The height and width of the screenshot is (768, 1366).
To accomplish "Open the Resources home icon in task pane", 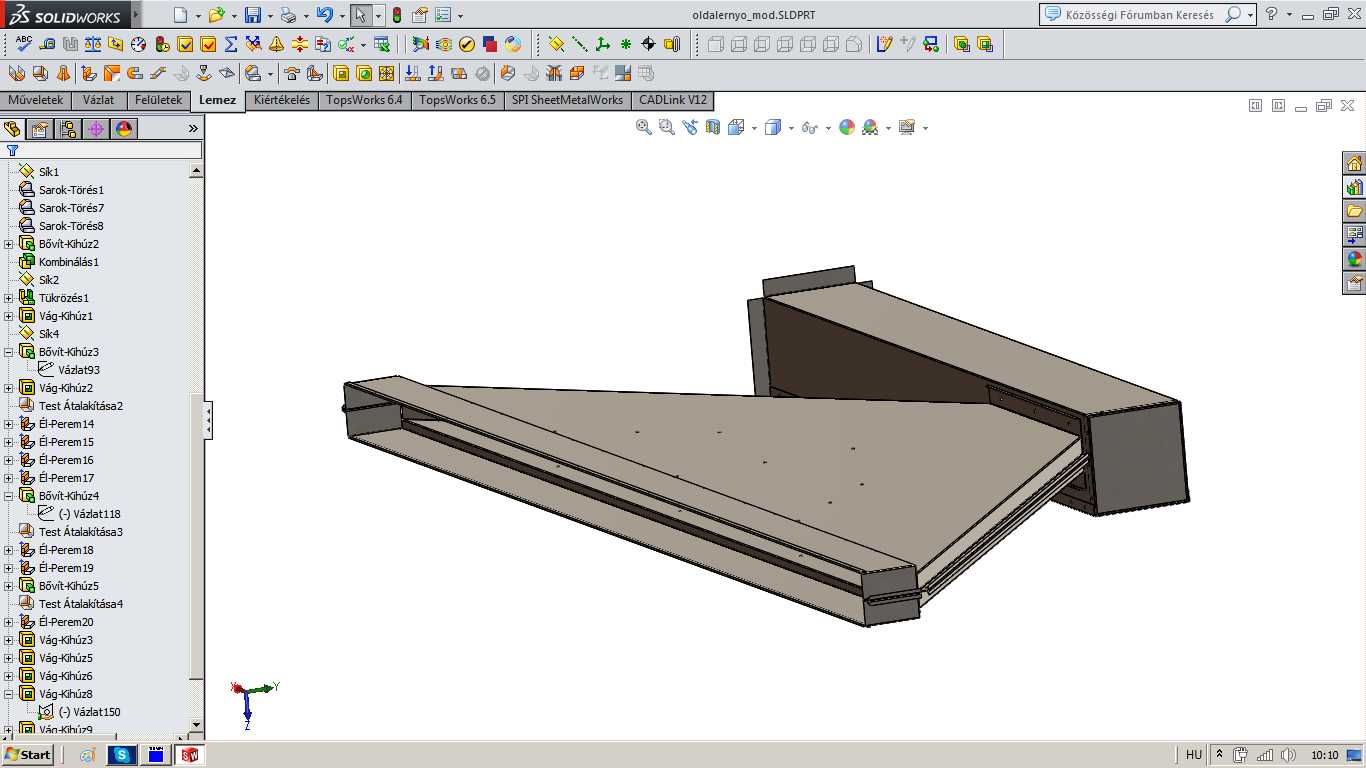I will click(x=1354, y=163).
